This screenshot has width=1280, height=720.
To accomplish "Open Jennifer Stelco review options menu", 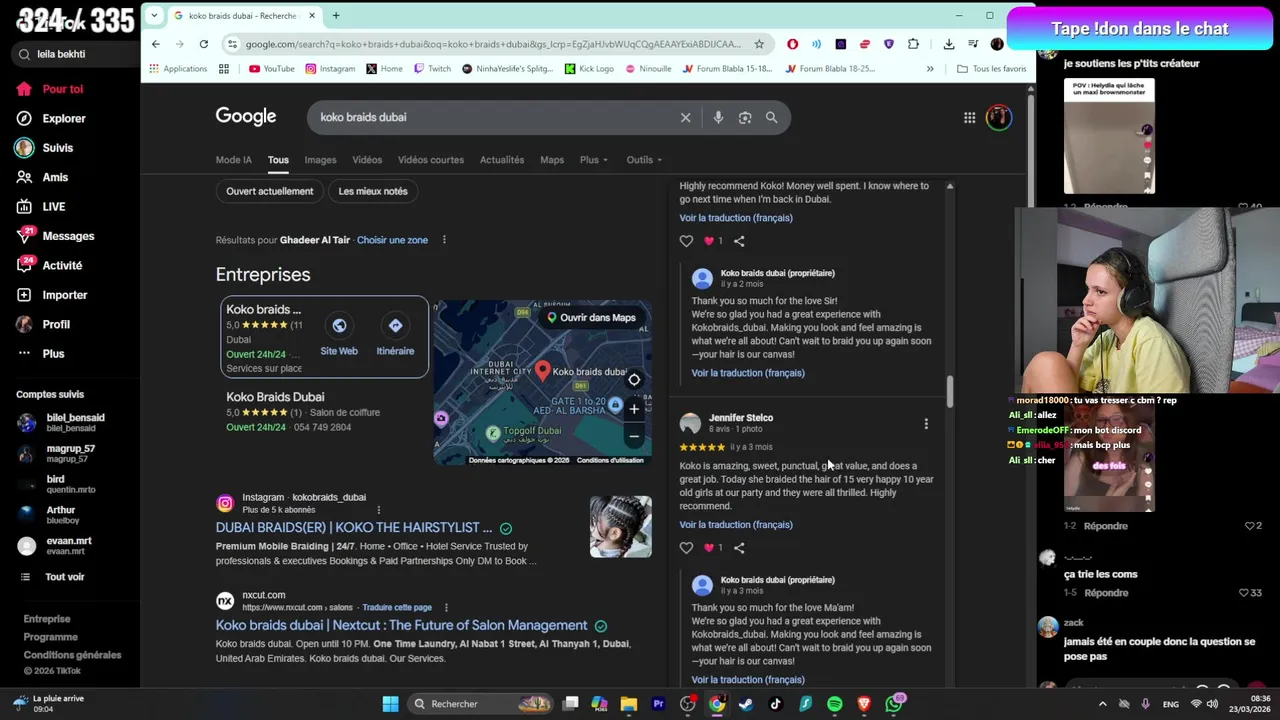I will click(x=926, y=424).
